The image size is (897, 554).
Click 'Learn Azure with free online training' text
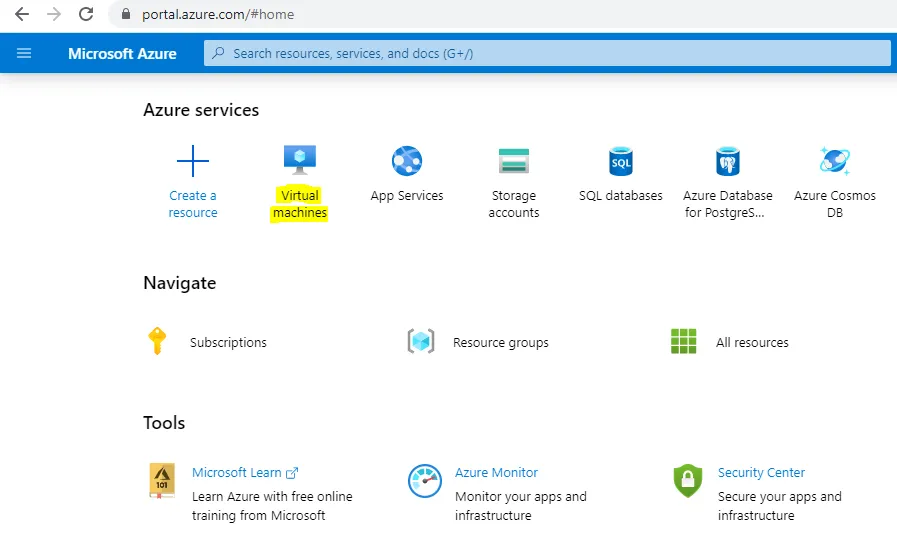[272, 506]
